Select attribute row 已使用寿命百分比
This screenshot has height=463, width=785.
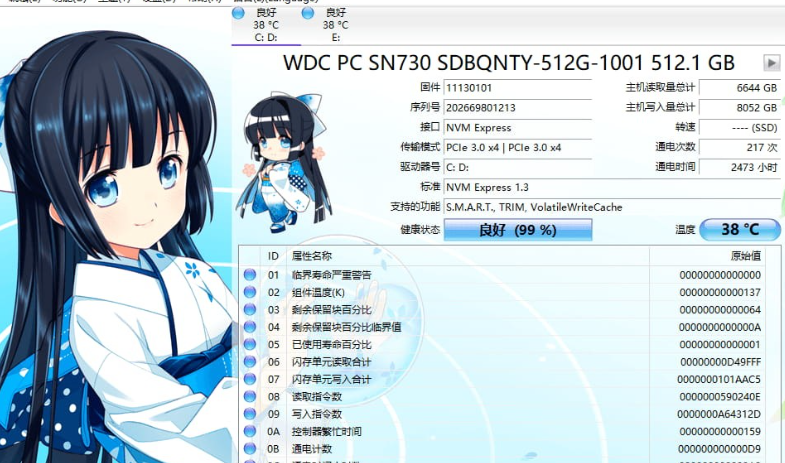click(502, 344)
